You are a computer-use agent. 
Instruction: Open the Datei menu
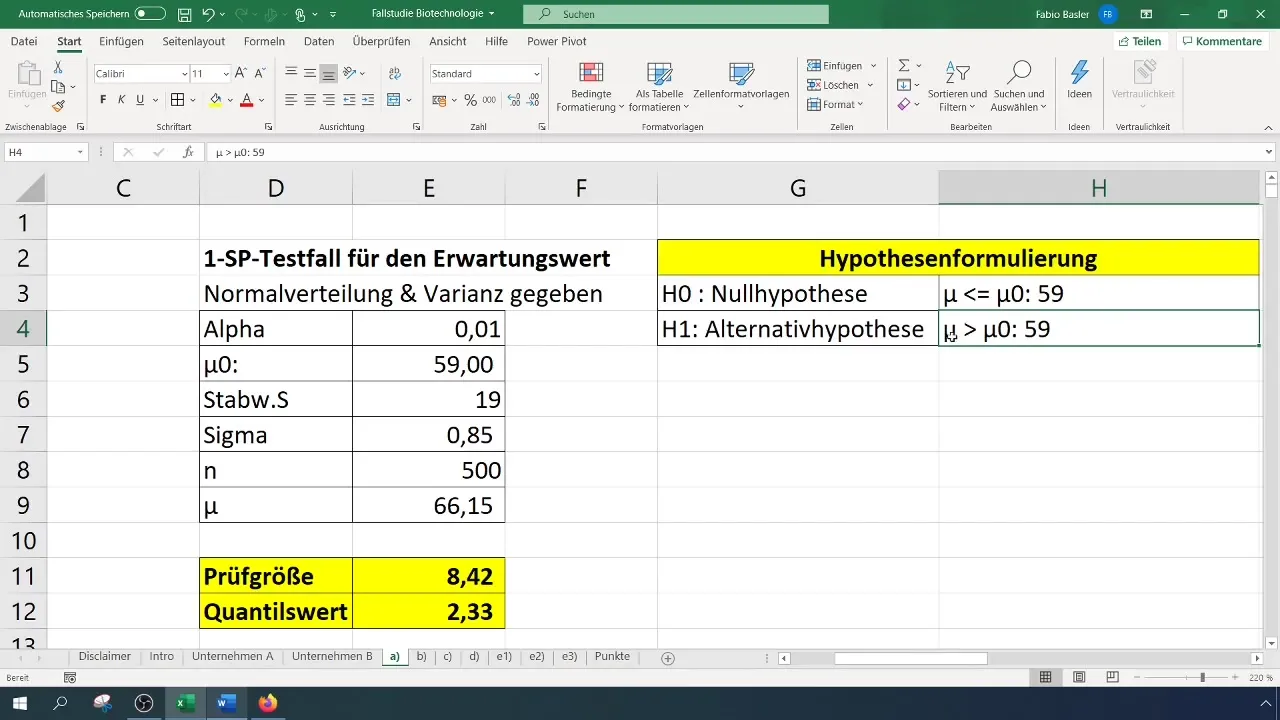click(24, 41)
